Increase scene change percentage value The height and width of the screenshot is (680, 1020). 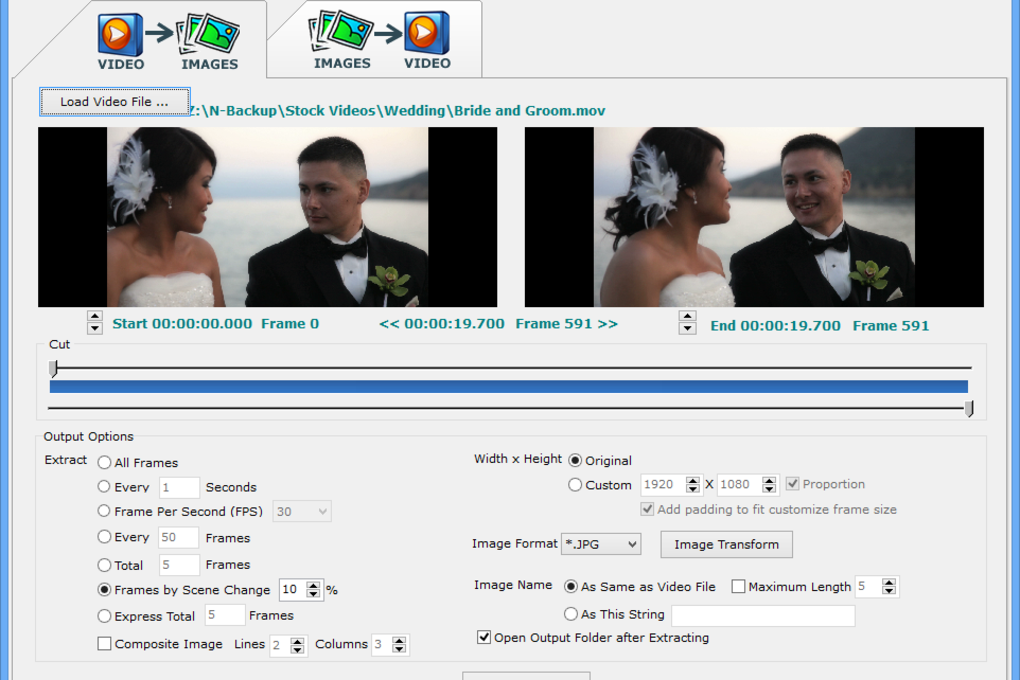pos(314,585)
